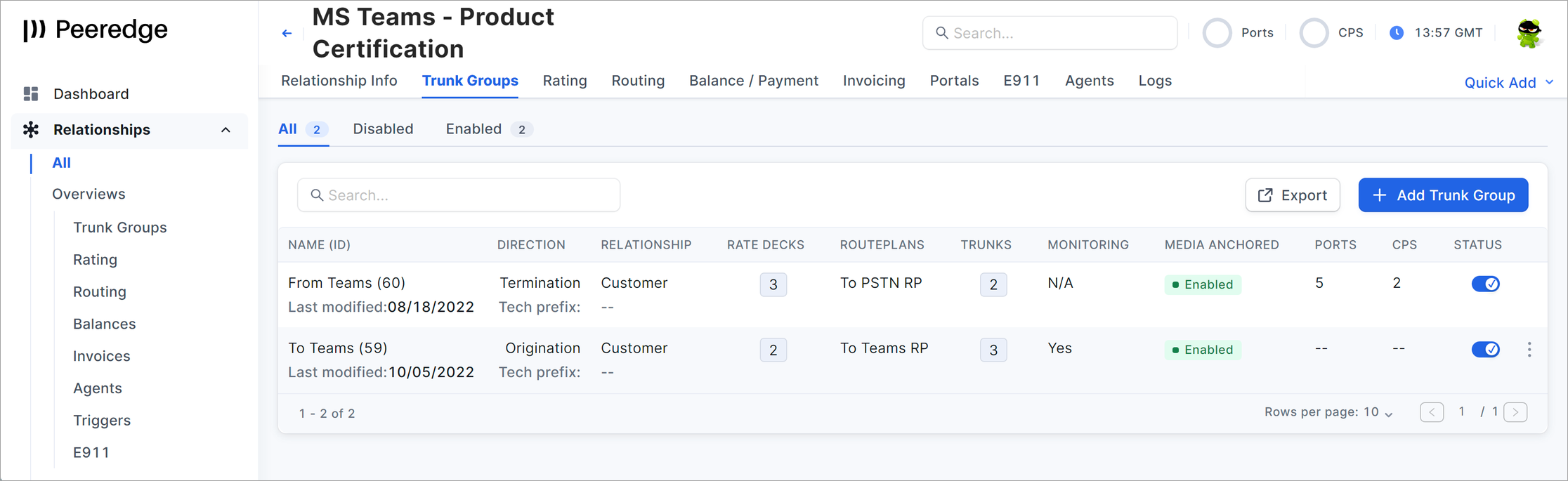Click the Ports usage circle indicator

[1217, 33]
